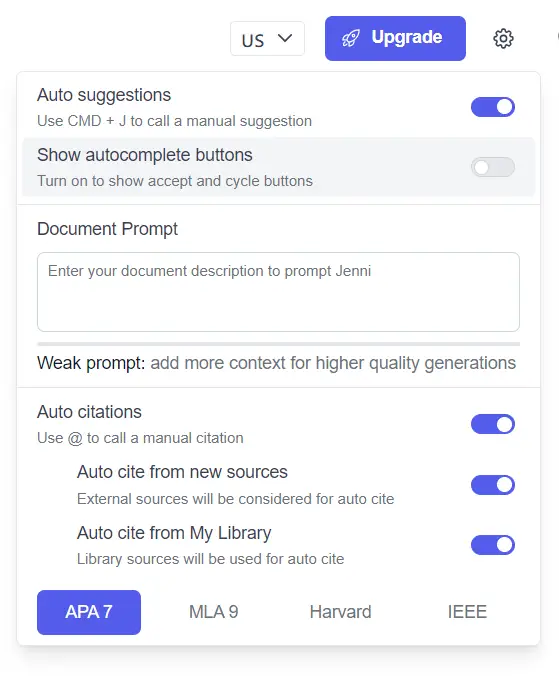
Task: Open the US language dropdown
Action: [x=267, y=39]
